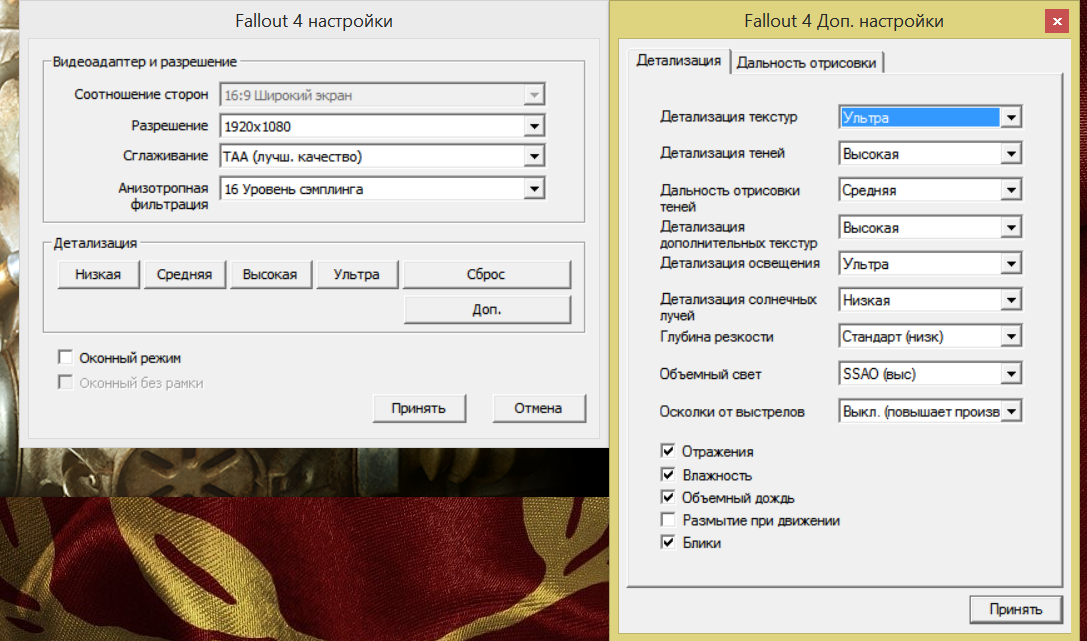The image size is (1087, 641).
Task: Click the Сброс reset button
Action: pyautogui.click(x=487, y=274)
